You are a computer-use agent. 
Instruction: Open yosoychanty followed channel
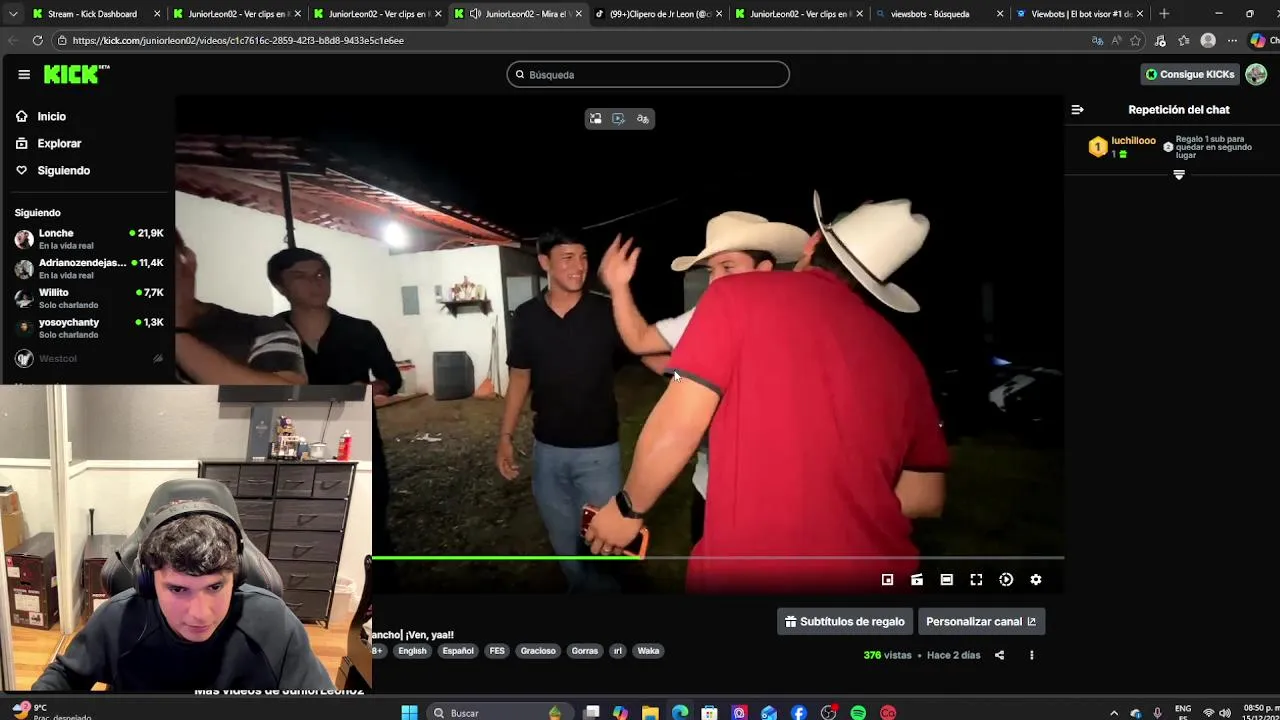[x=89, y=328]
